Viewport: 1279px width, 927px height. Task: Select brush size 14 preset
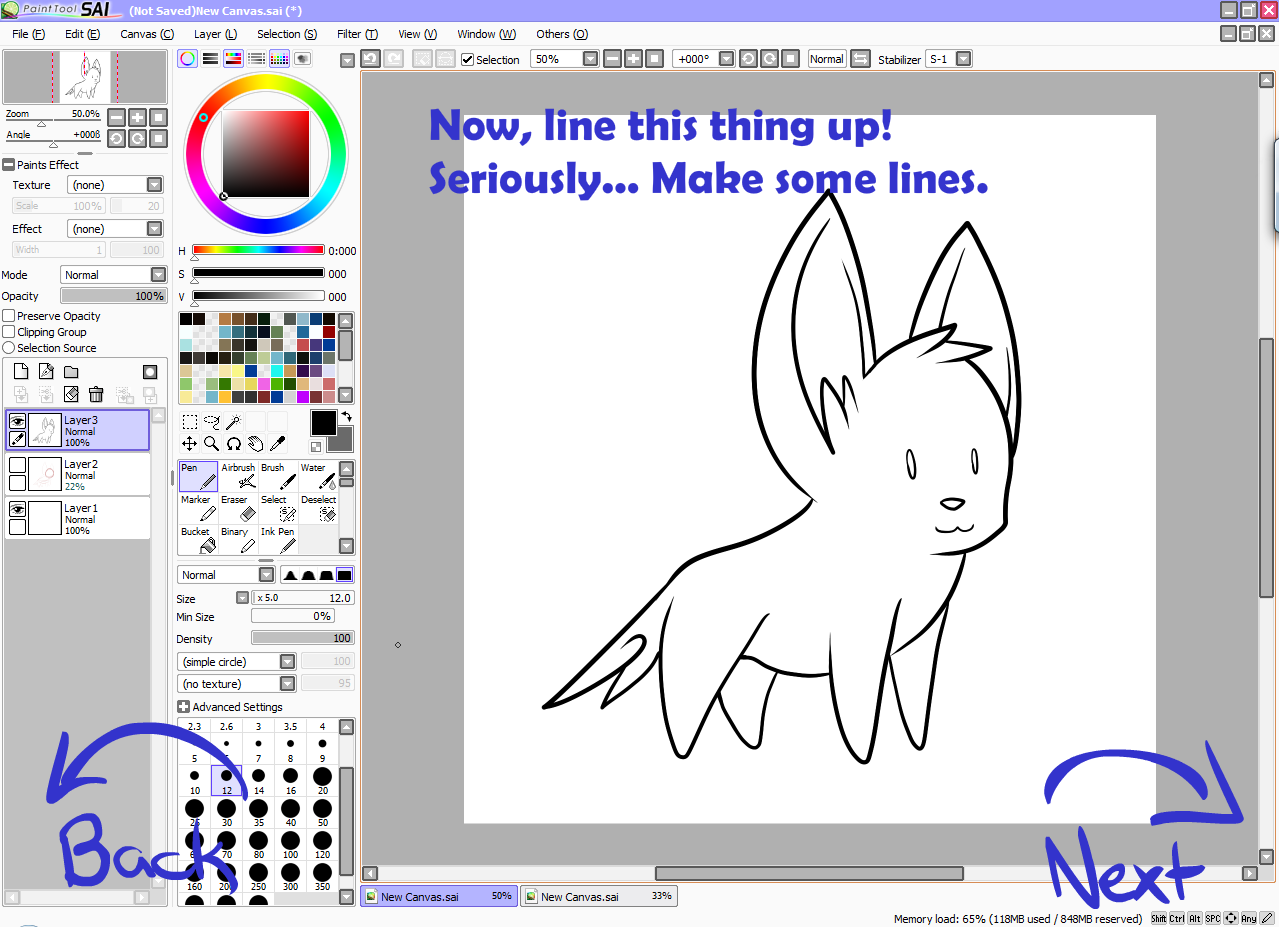pos(258,781)
